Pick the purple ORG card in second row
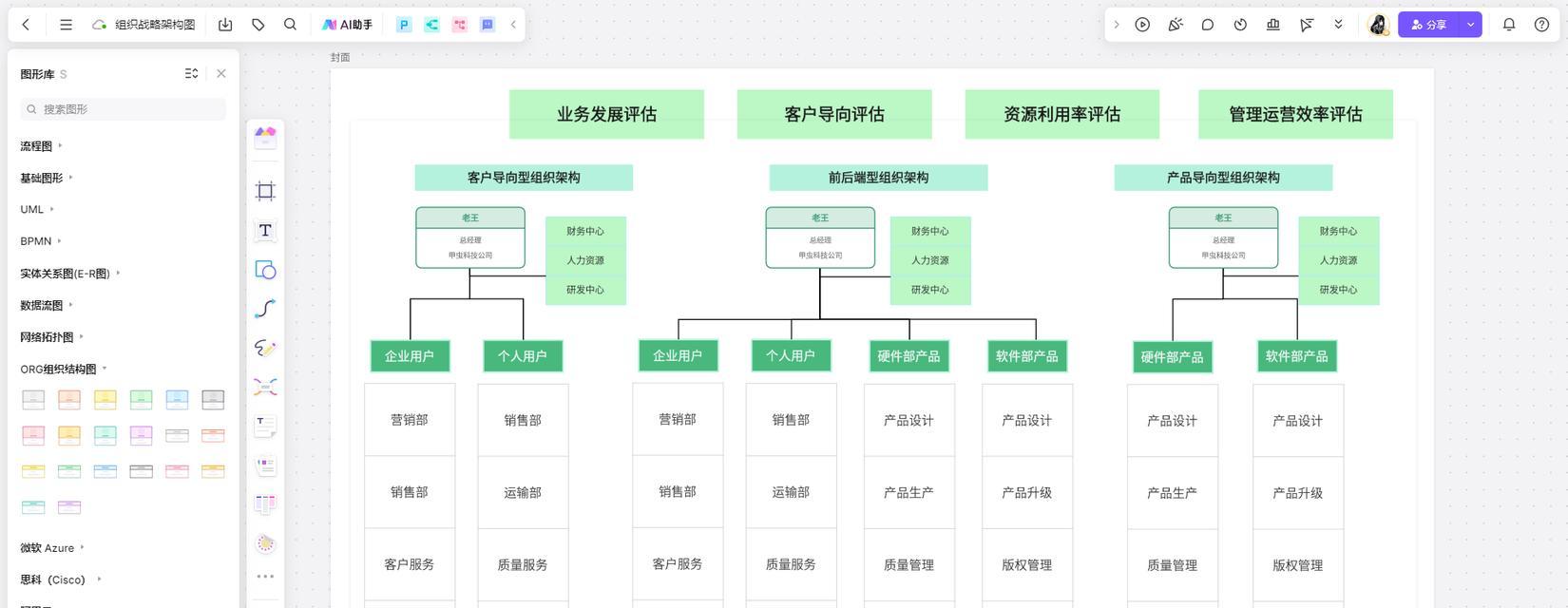1568x608 pixels. (141, 435)
